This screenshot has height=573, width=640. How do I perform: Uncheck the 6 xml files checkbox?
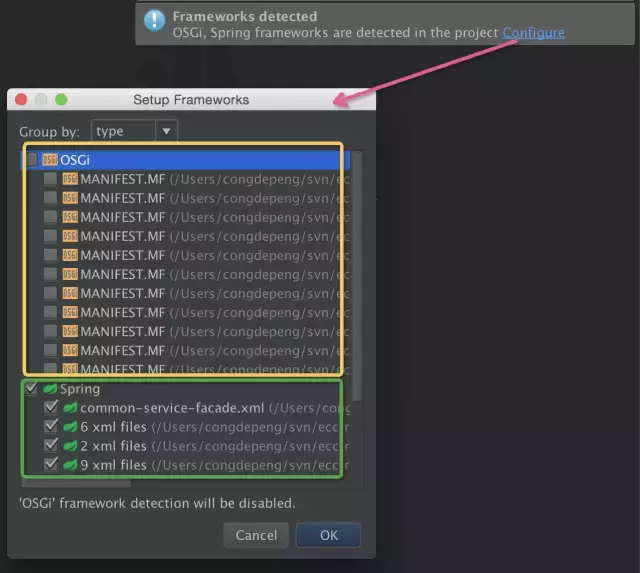(x=51, y=426)
